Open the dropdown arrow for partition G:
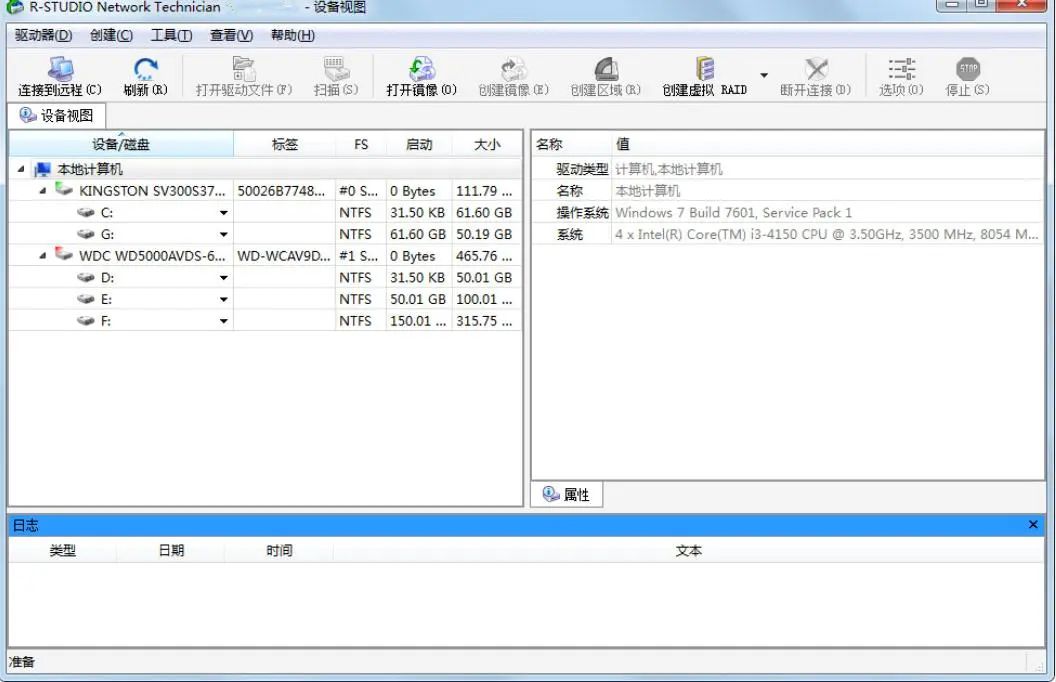The image size is (1056, 682). 224,234
